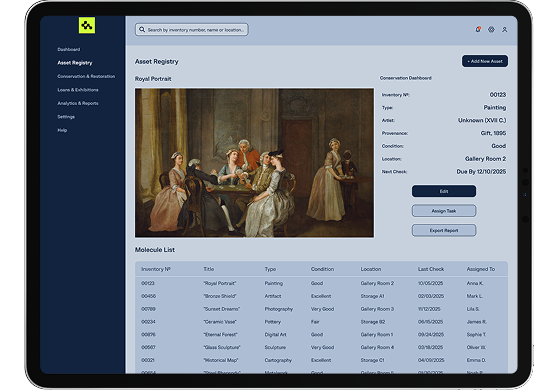Screen dimensions: 560x391
Task: Sort by the Condition column header
Action: 322,269
